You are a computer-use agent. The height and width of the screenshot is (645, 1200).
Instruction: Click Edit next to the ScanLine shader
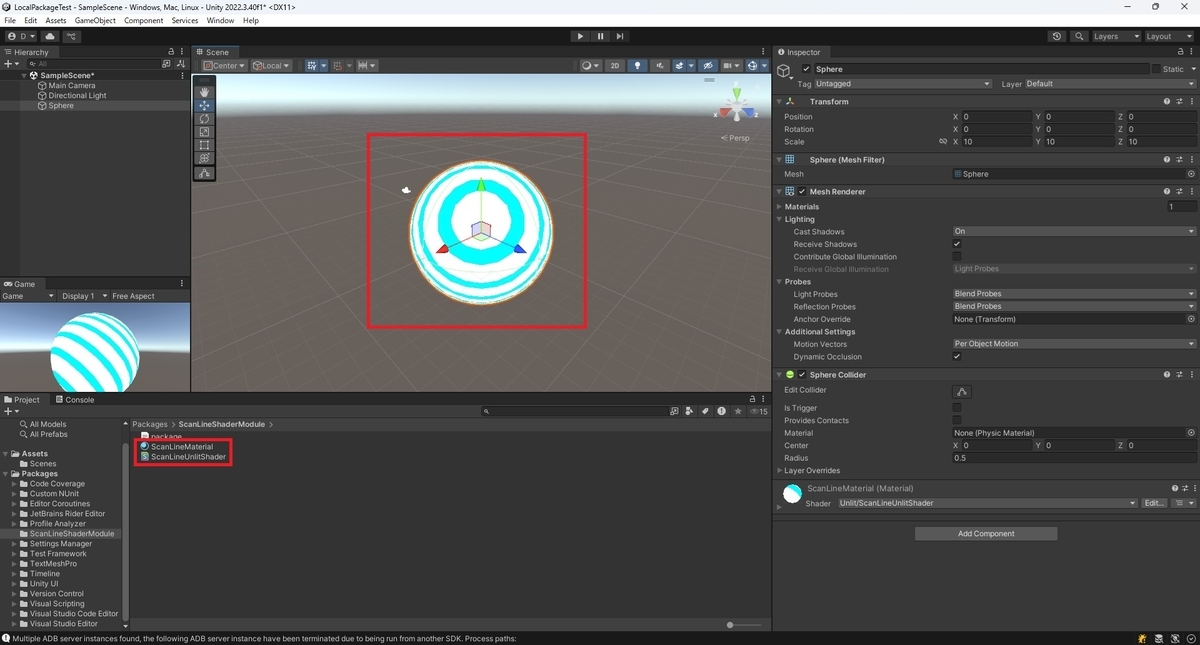pos(1152,503)
